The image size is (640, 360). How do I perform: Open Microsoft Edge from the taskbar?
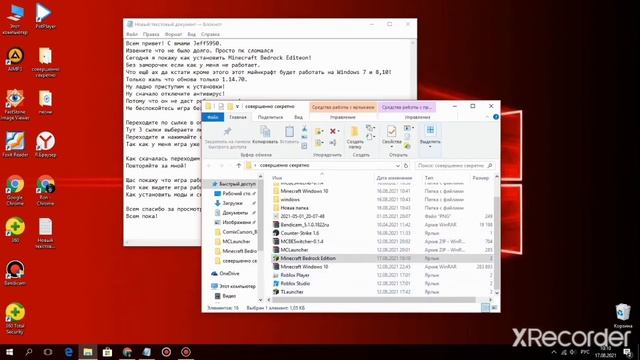point(69,352)
